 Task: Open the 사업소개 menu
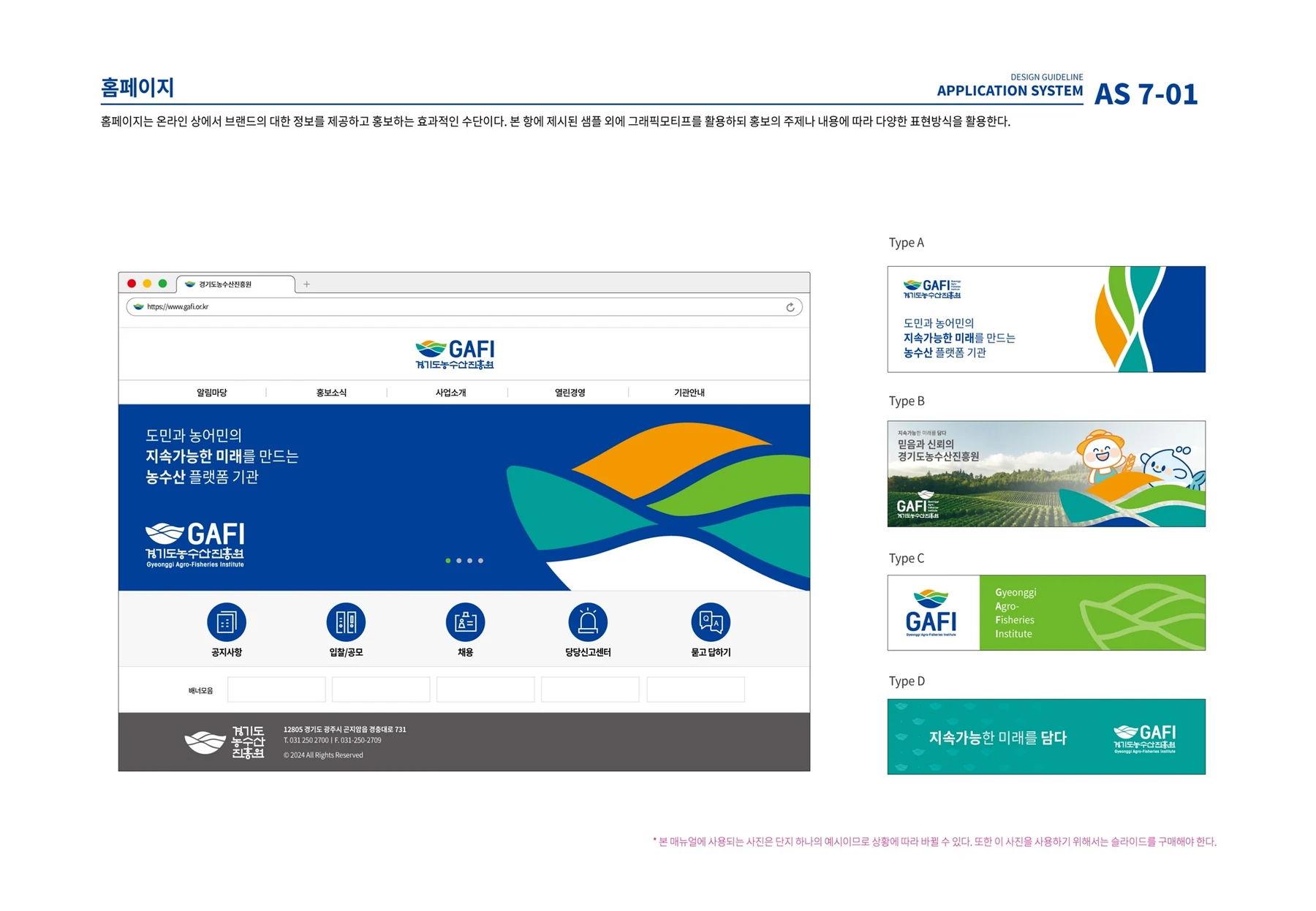[450, 393]
